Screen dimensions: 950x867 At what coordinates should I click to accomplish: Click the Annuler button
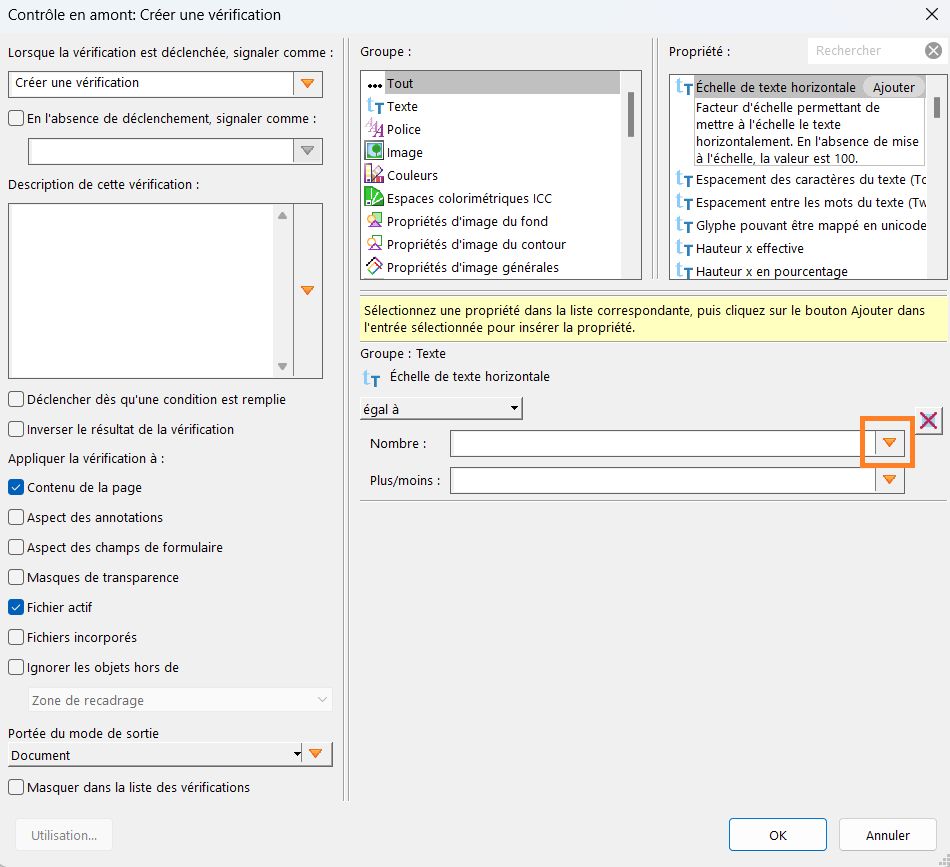pos(888,835)
